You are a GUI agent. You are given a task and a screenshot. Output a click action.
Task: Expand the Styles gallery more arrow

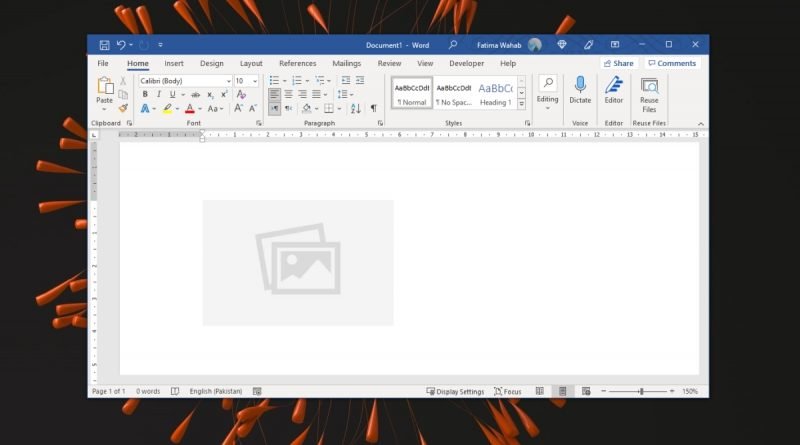click(x=521, y=104)
